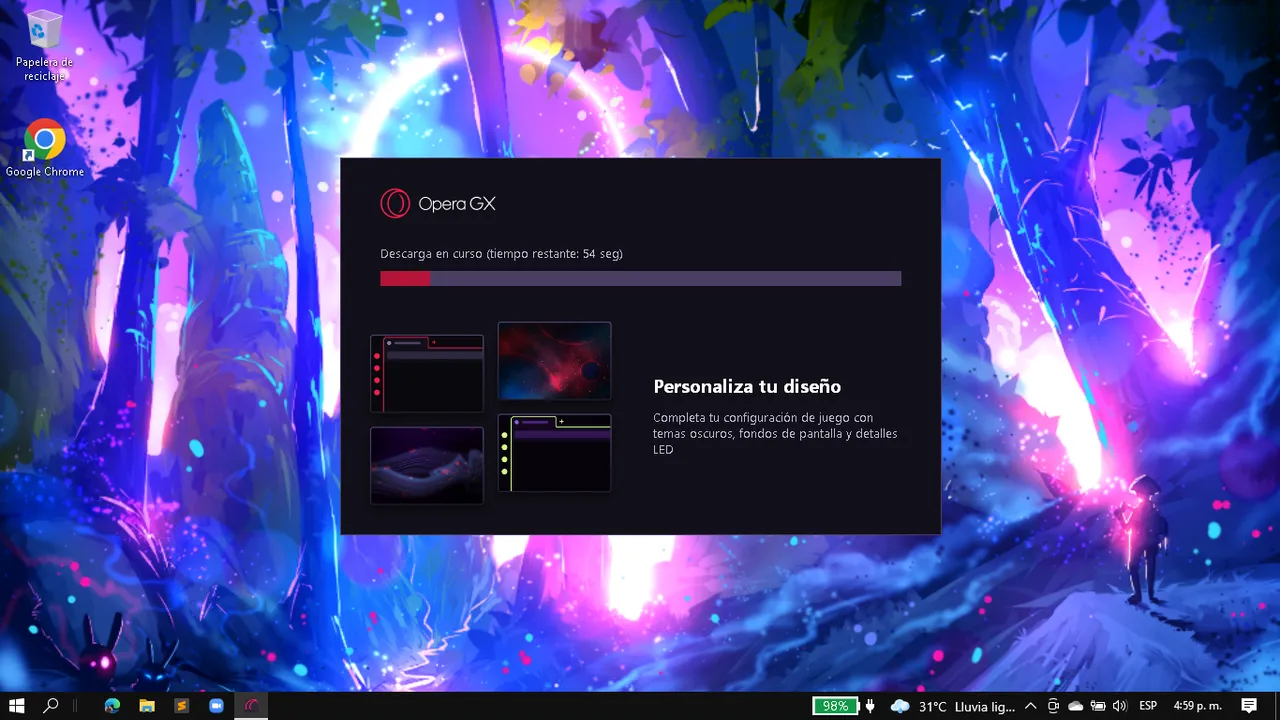The height and width of the screenshot is (720, 1280).
Task: Open the volume speaker control
Action: click(1119, 706)
